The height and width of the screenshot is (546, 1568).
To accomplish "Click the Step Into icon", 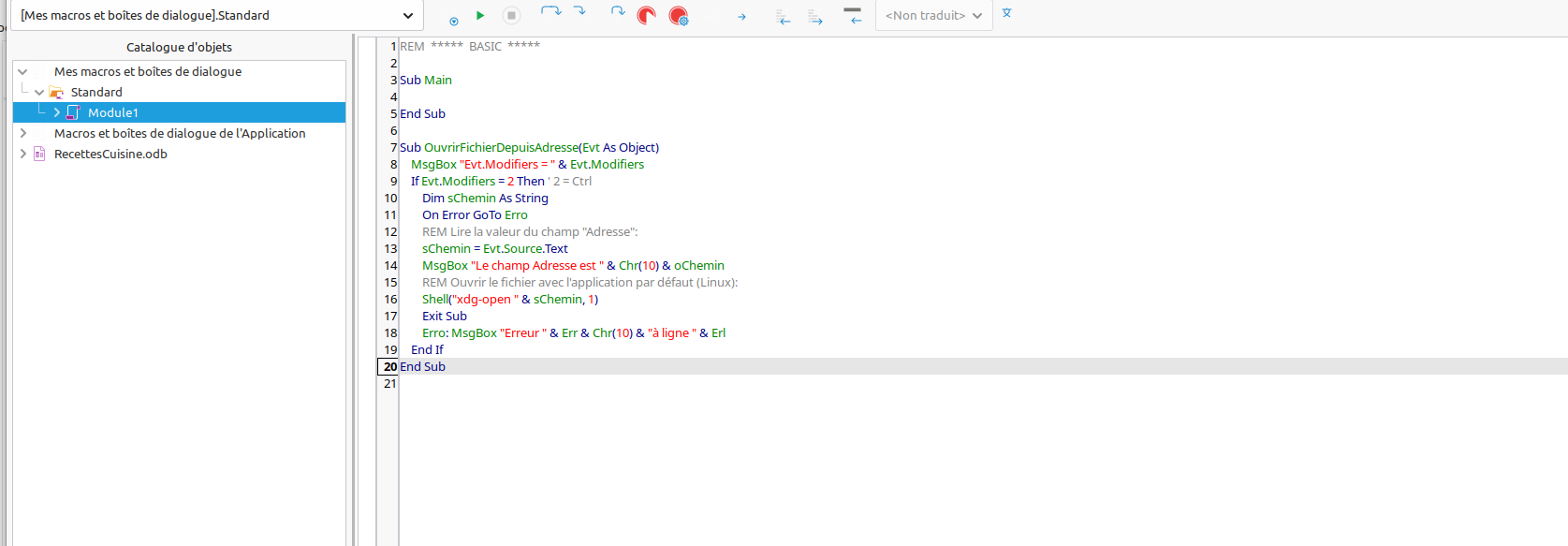I will pos(579,12).
